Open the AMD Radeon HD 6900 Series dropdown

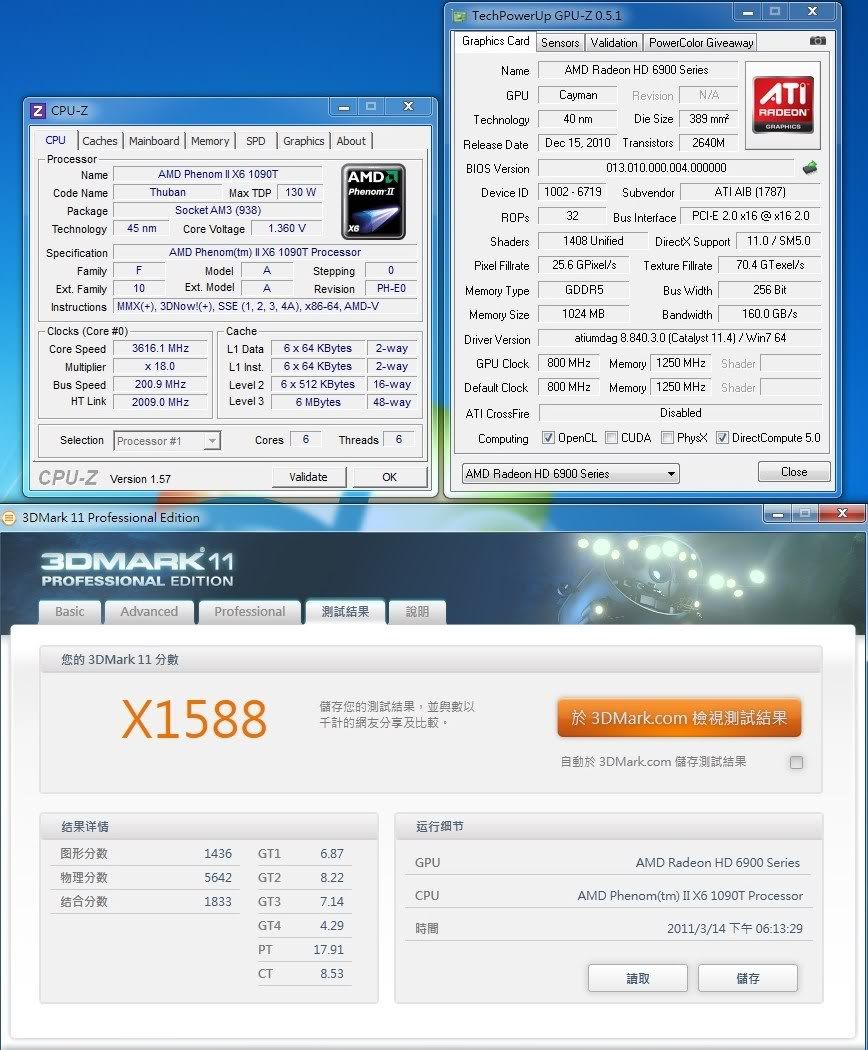[x=571, y=473]
